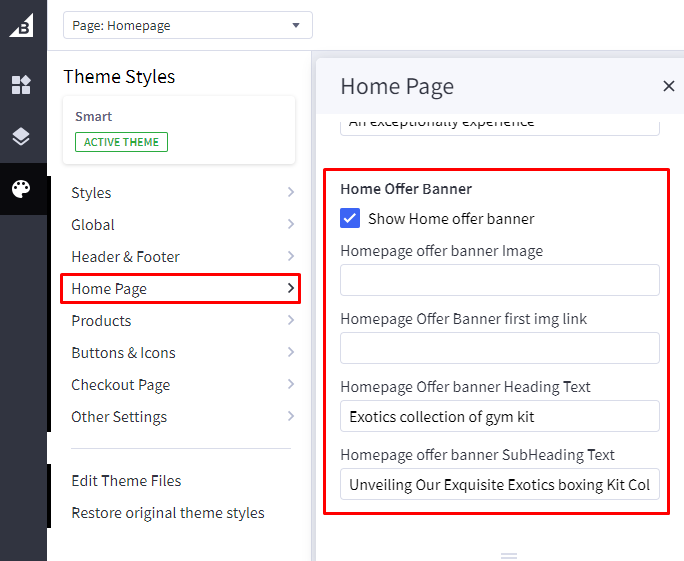Click the BigCommerce logo icon

click(21, 25)
